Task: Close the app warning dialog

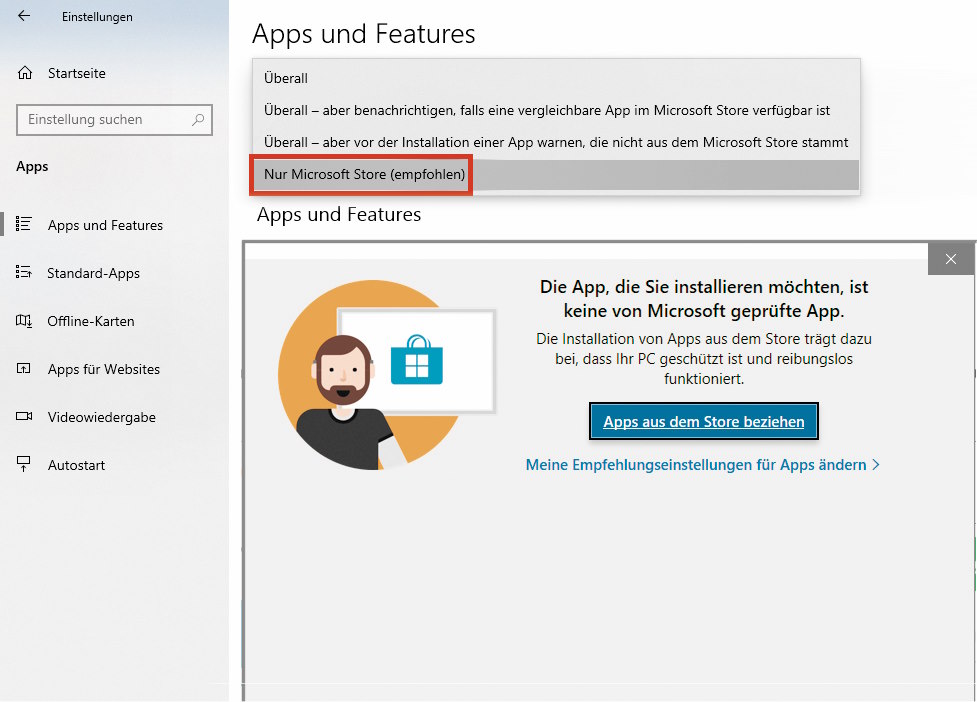Action: click(x=950, y=259)
